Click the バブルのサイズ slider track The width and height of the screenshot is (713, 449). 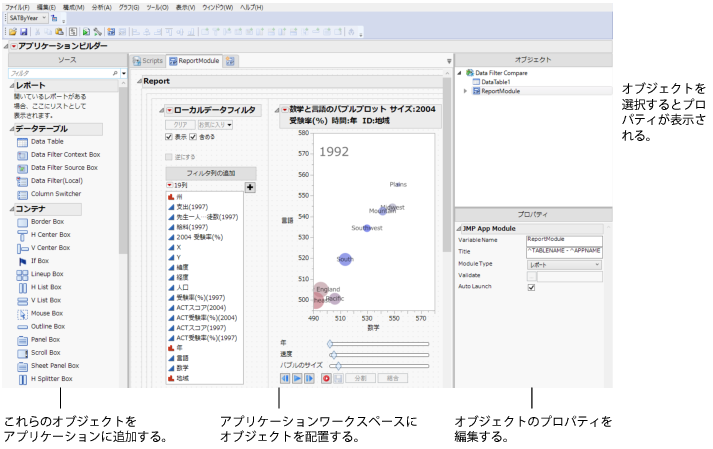(x=378, y=366)
